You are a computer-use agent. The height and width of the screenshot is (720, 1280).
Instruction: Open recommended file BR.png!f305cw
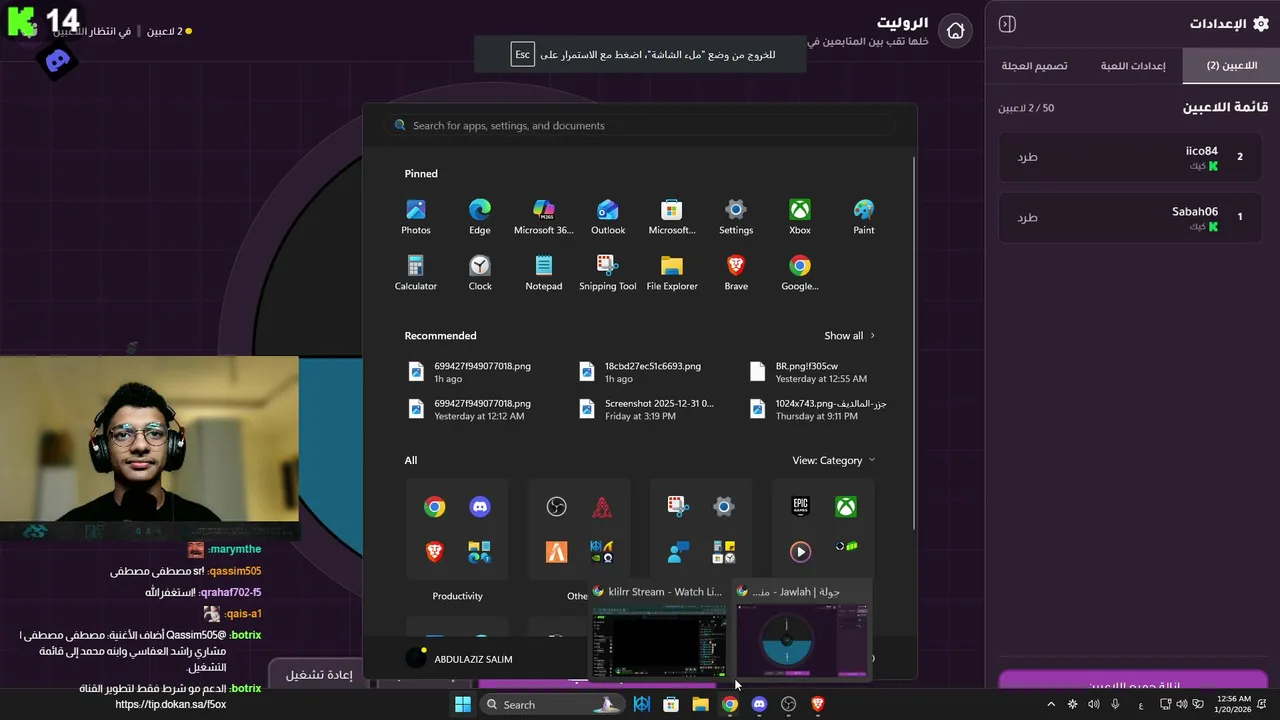coord(813,372)
